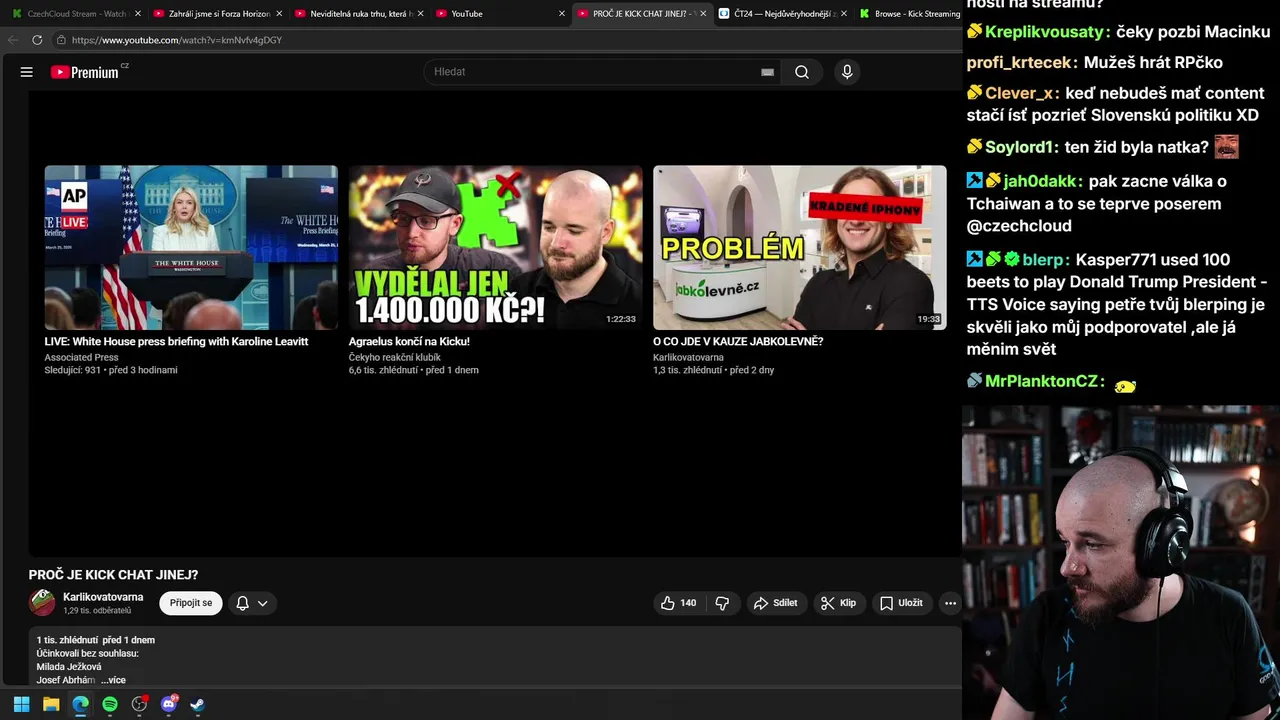This screenshot has width=1280, height=720.
Task: Click the Připojit se join button
Action: click(x=191, y=603)
